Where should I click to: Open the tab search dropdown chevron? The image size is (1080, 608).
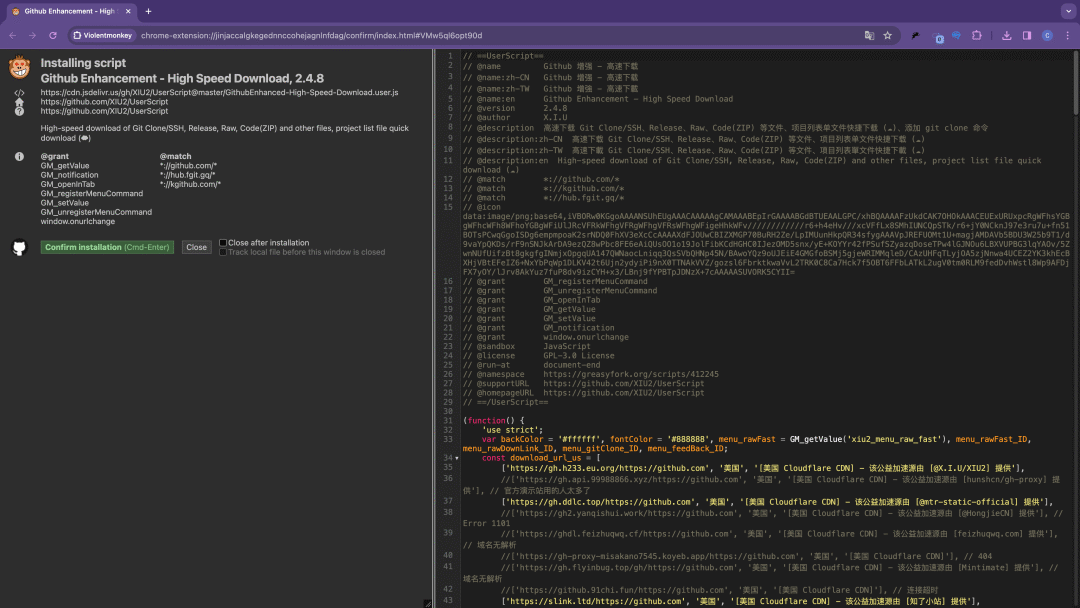(1068, 11)
